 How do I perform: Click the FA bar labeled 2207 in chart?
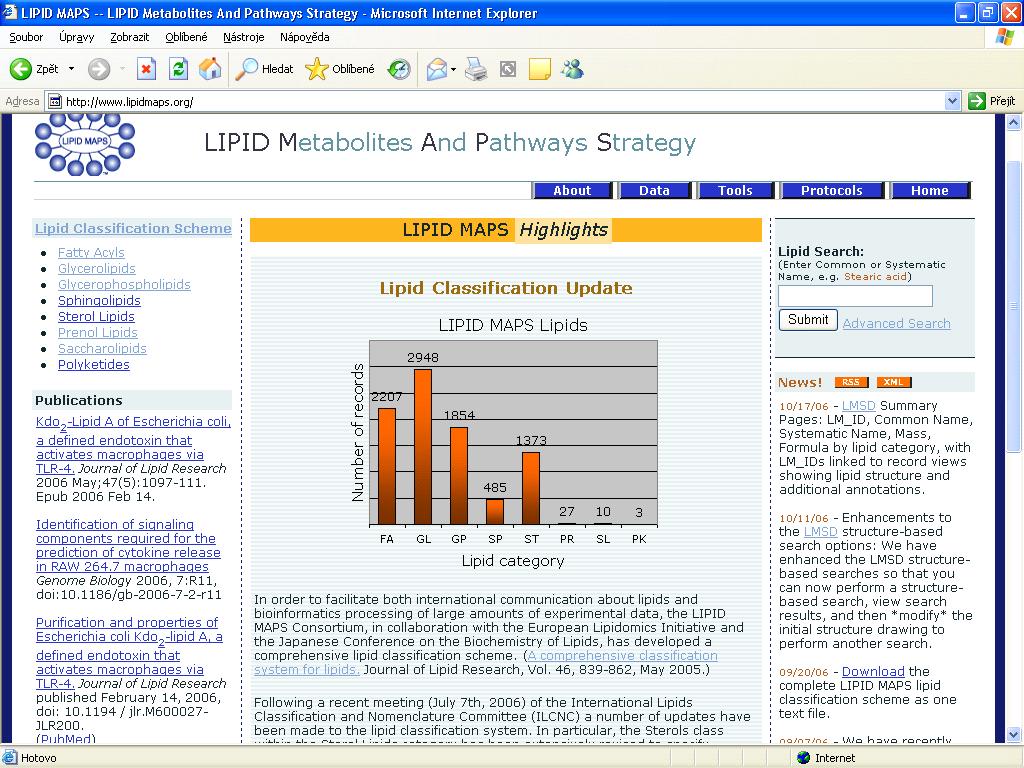point(387,466)
